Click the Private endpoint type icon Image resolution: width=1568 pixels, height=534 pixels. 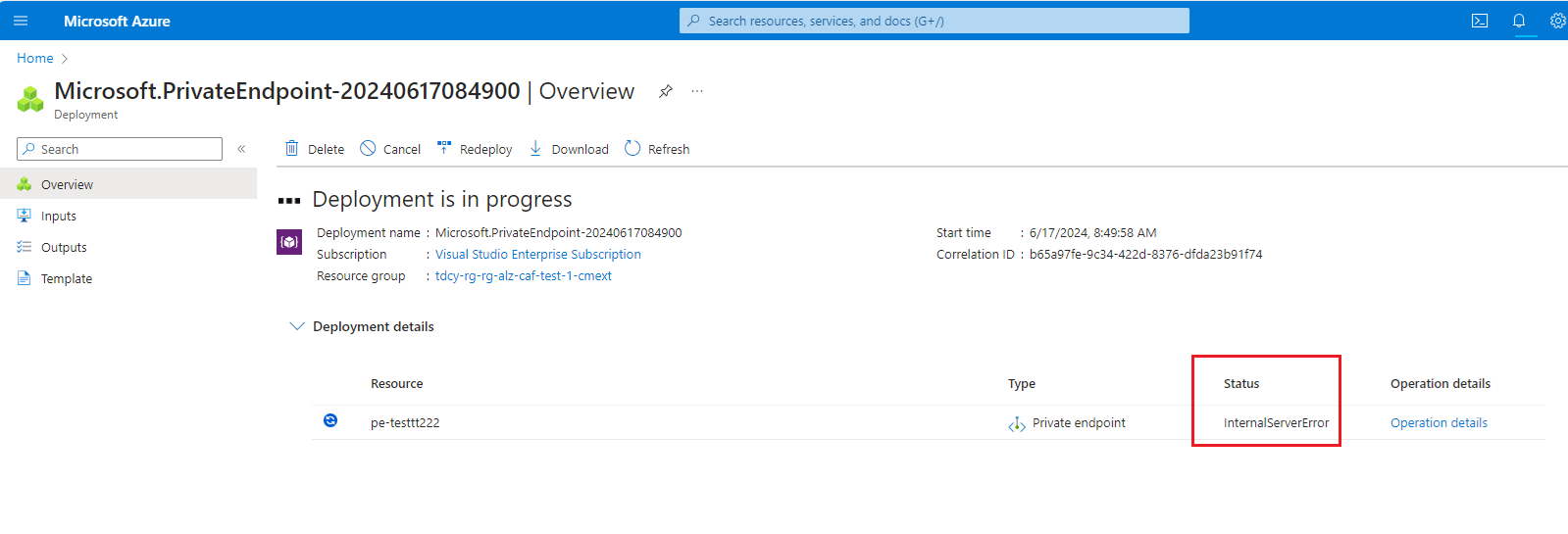(x=1017, y=424)
